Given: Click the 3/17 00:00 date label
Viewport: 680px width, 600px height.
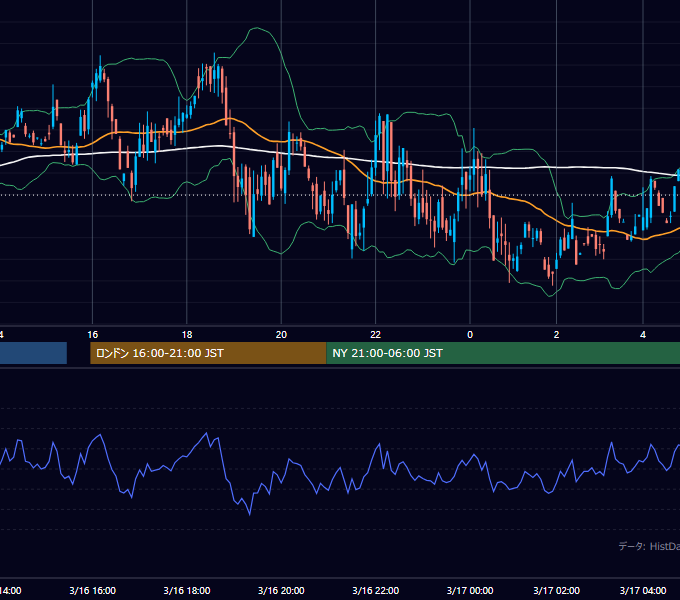Looking at the screenshot, I should pyautogui.click(x=470, y=590).
